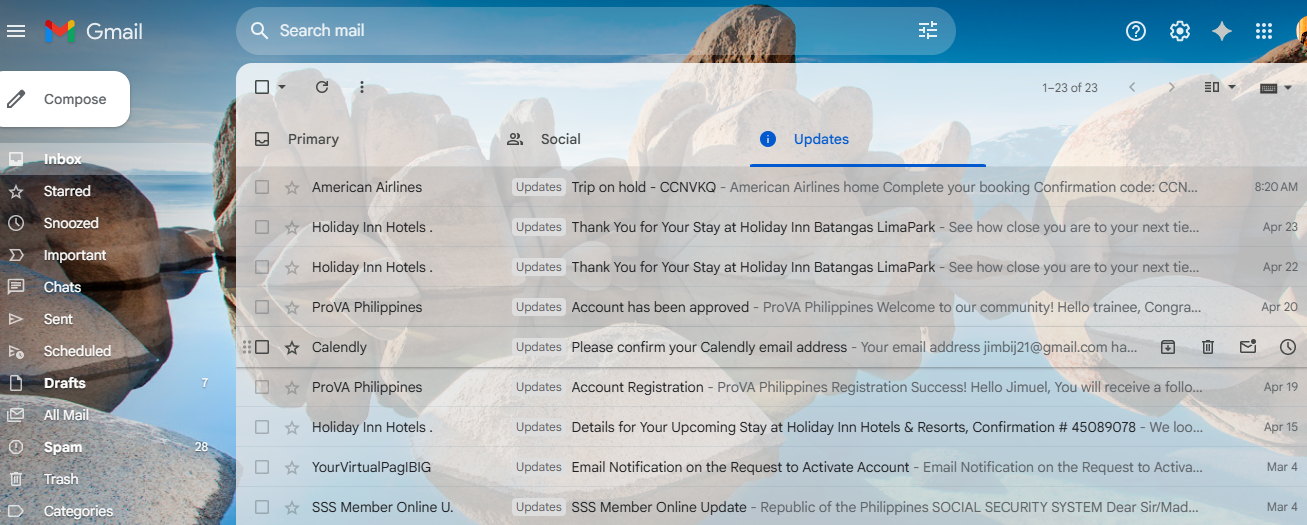Open the All Mail folder

(66, 415)
